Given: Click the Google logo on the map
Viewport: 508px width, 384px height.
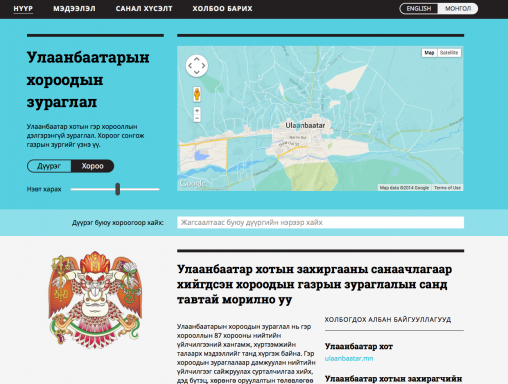Looking at the screenshot, I should 192,184.
